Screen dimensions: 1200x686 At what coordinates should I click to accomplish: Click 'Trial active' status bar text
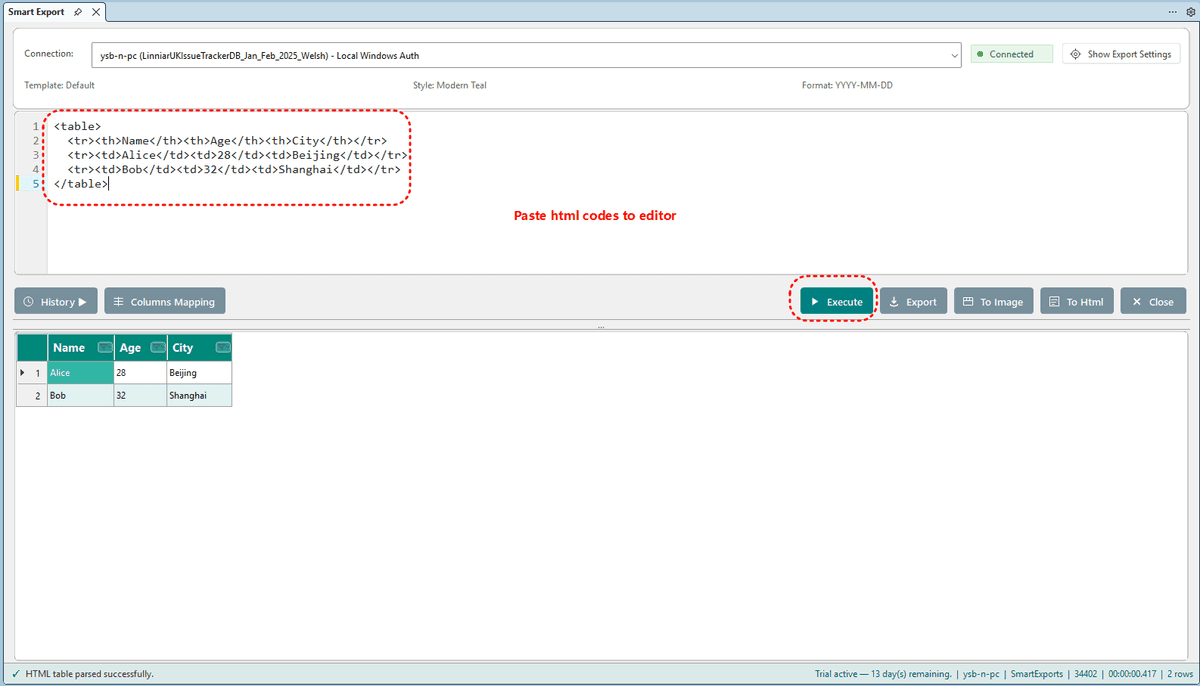point(883,674)
